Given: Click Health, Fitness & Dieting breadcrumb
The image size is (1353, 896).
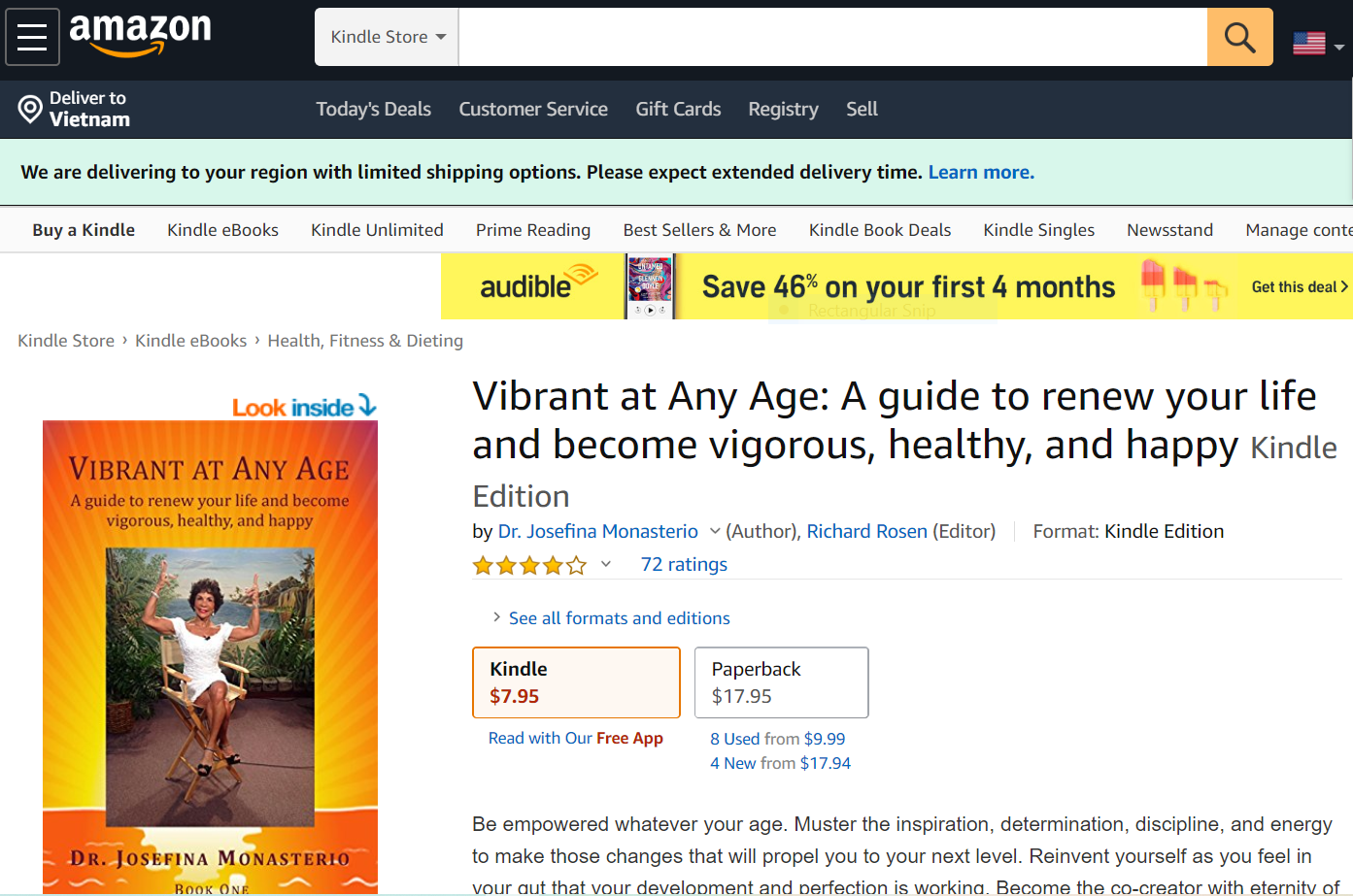Looking at the screenshot, I should [365, 341].
